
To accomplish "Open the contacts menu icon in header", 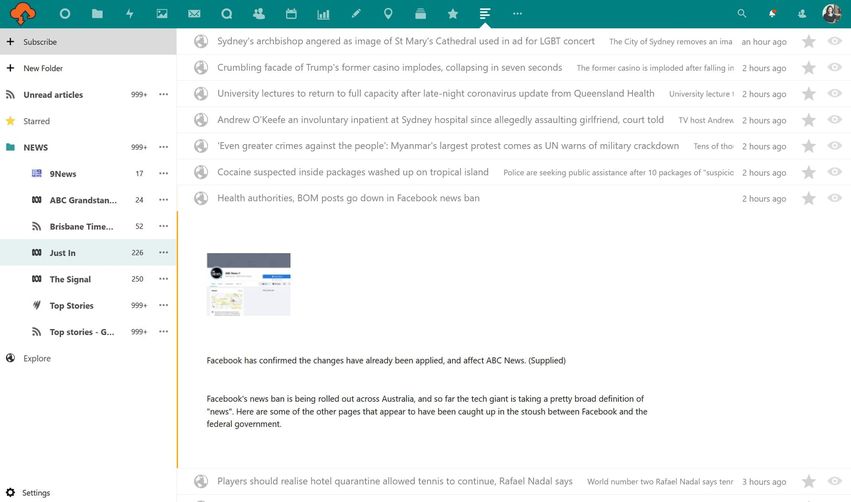I will pyautogui.click(x=802, y=14).
